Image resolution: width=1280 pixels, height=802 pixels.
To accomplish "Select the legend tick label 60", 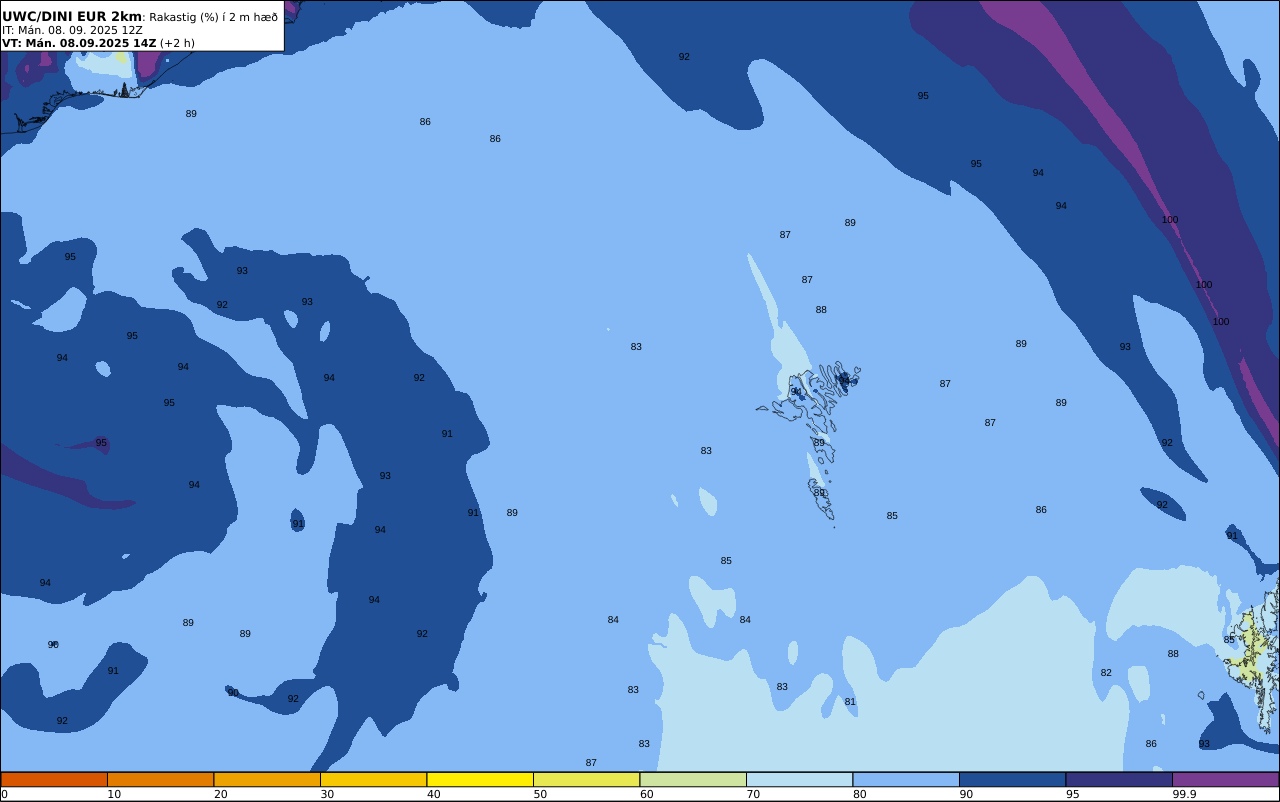I will (647, 794).
